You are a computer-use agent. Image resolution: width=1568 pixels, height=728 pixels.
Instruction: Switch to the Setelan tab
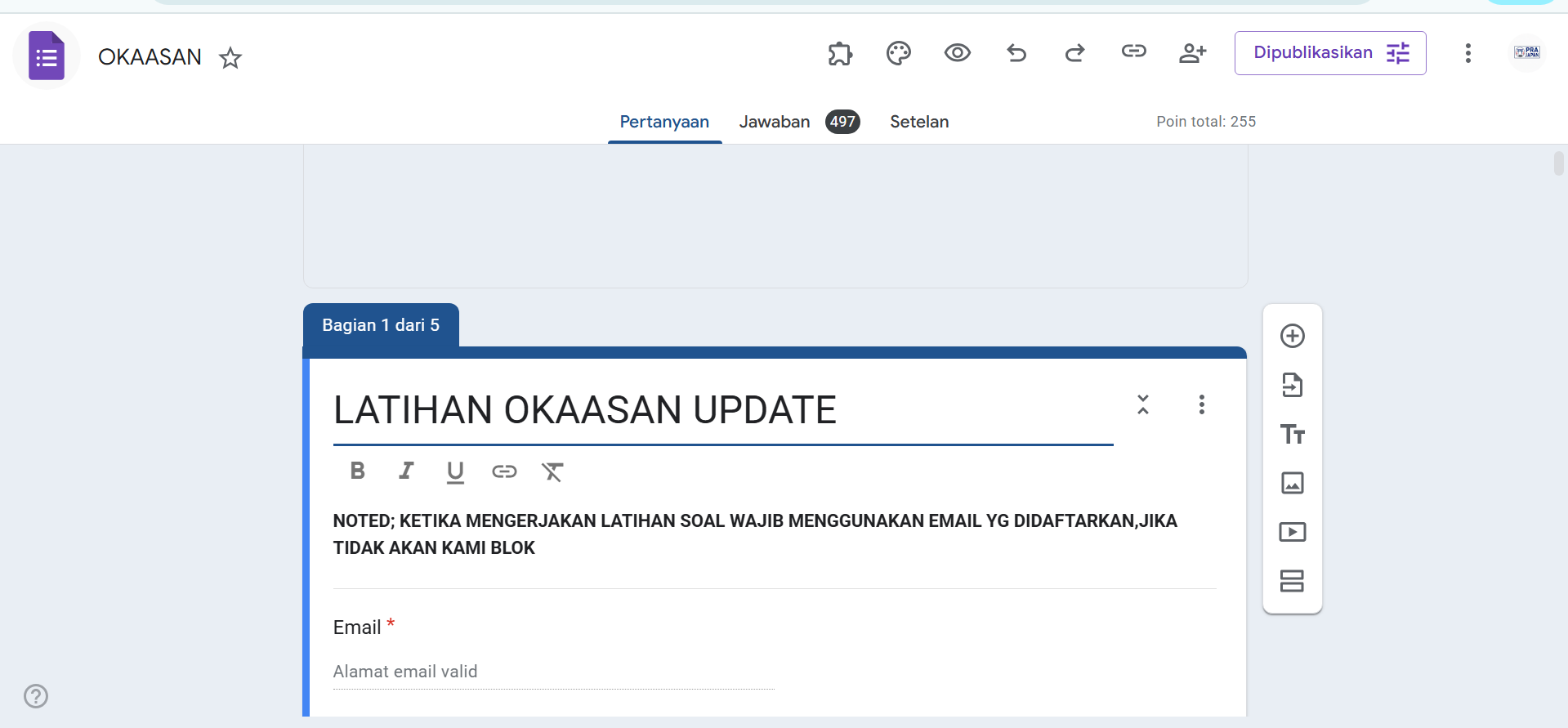(919, 122)
